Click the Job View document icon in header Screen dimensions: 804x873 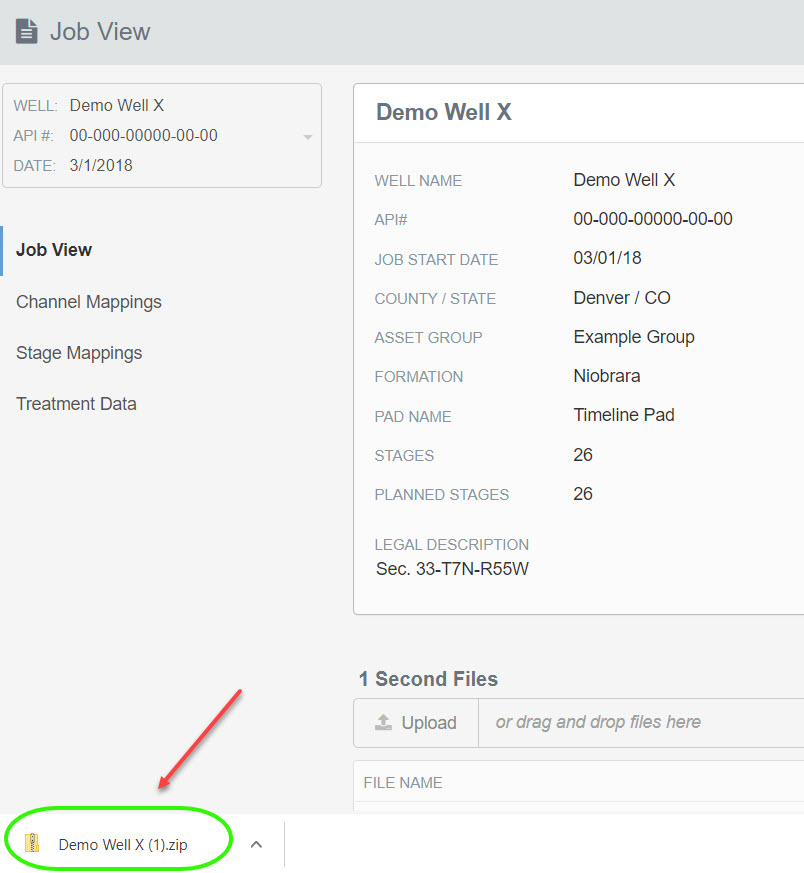26,31
